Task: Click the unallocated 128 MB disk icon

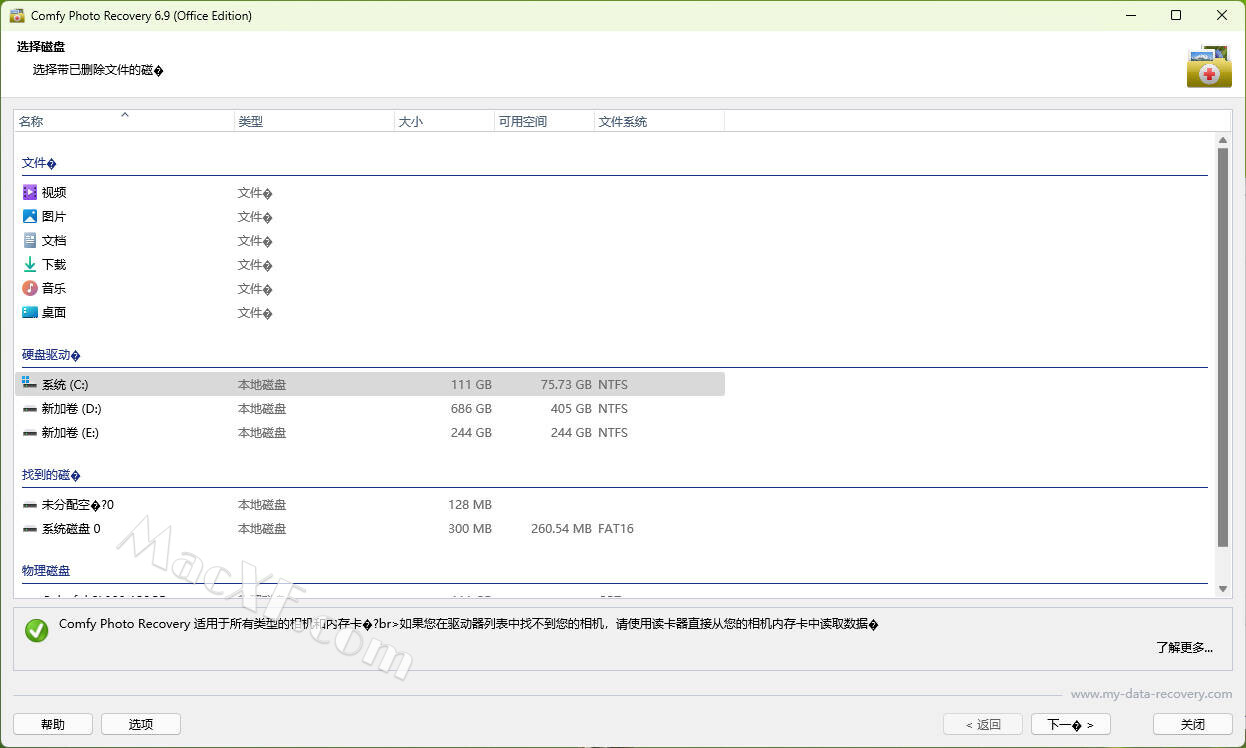Action: (30, 504)
